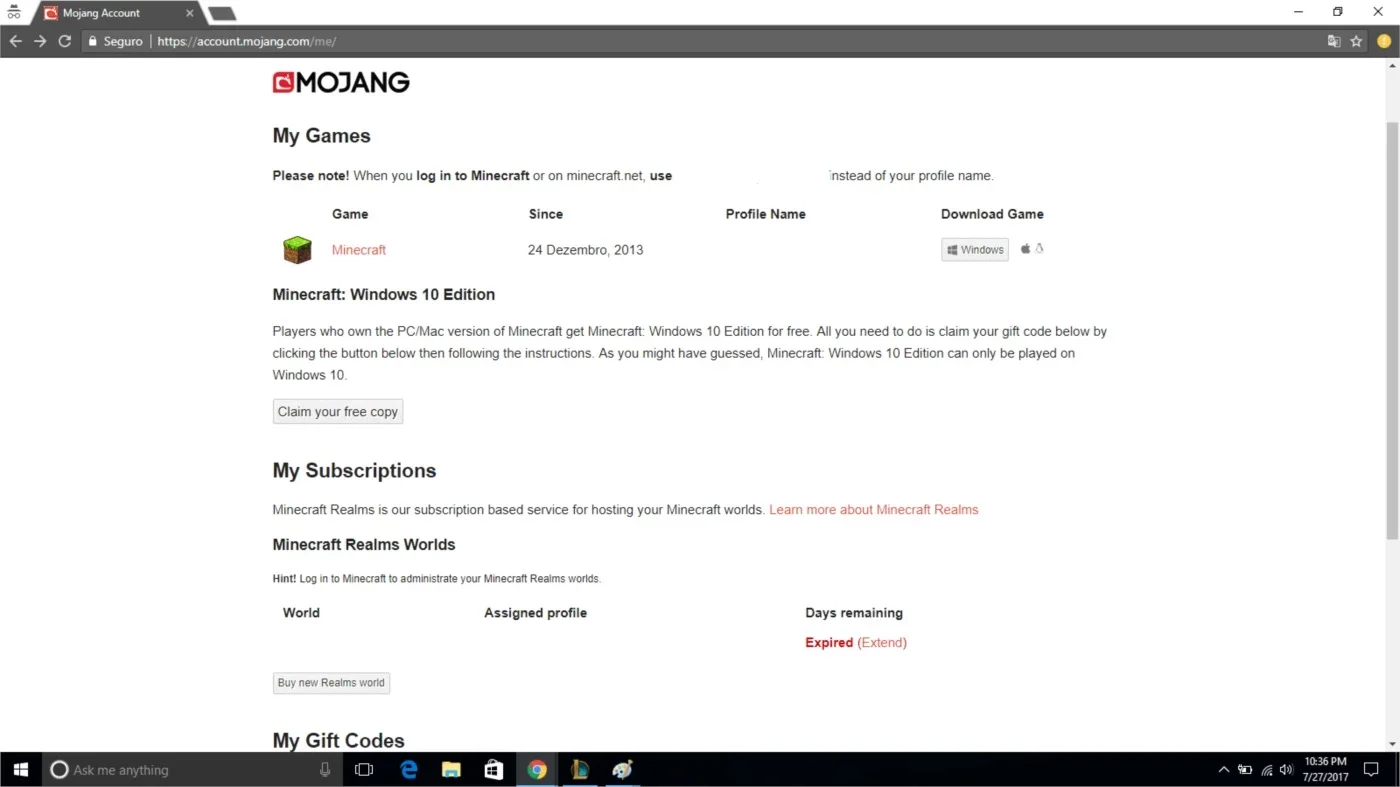The image size is (1400, 787).
Task: Open Task View on the taskbar
Action: coord(364,770)
